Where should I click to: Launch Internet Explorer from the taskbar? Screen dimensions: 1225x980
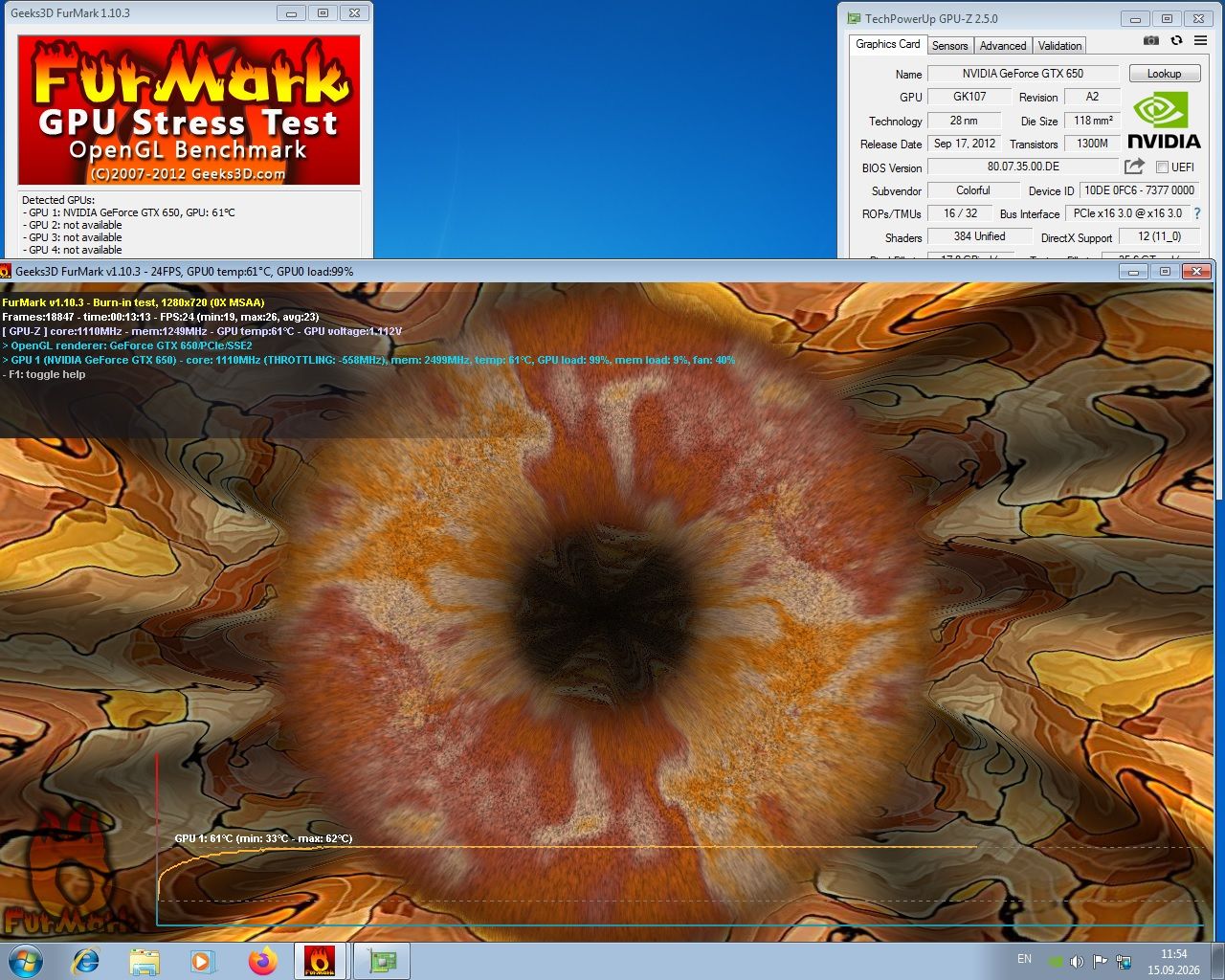[85, 961]
